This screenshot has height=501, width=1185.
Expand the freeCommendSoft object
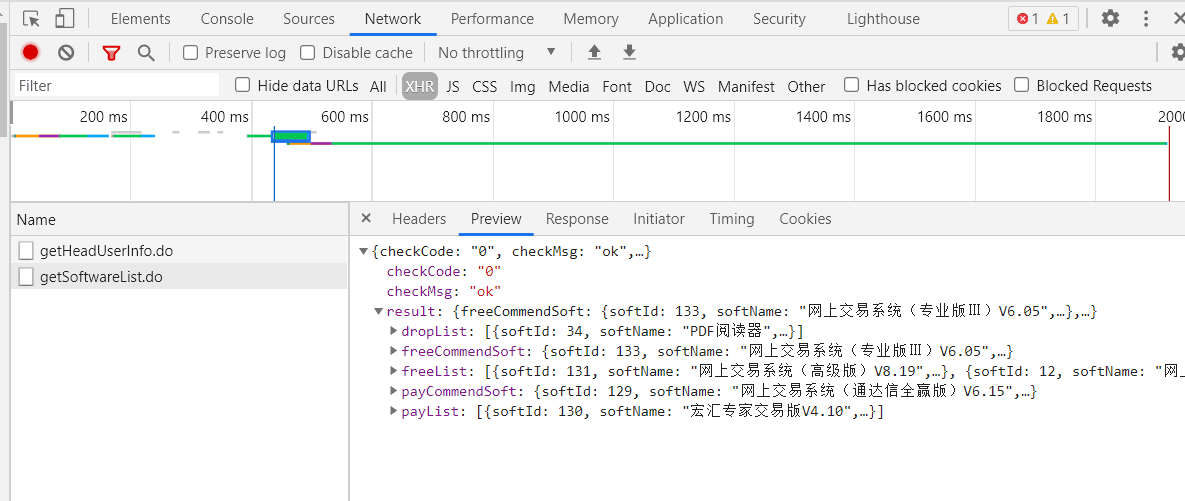tap(394, 351)
